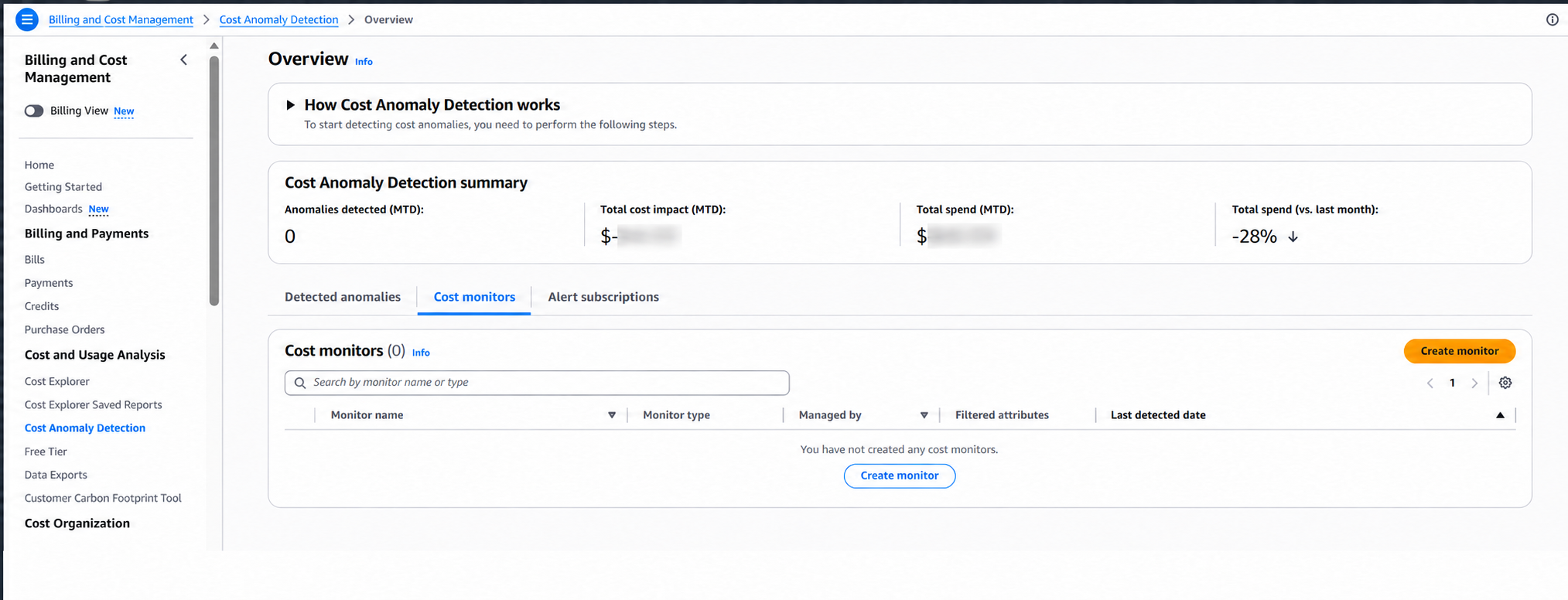Screen dimensions: 1568x600
Task: Sort by Monitor name column arrow
Action: pyautogui.click(x=612, y=415)
